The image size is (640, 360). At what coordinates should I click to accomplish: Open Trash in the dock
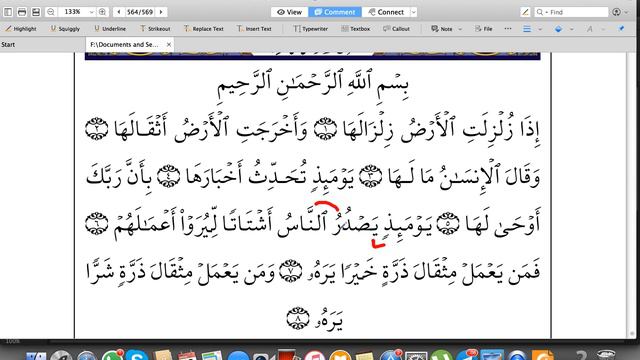point(606,354)
